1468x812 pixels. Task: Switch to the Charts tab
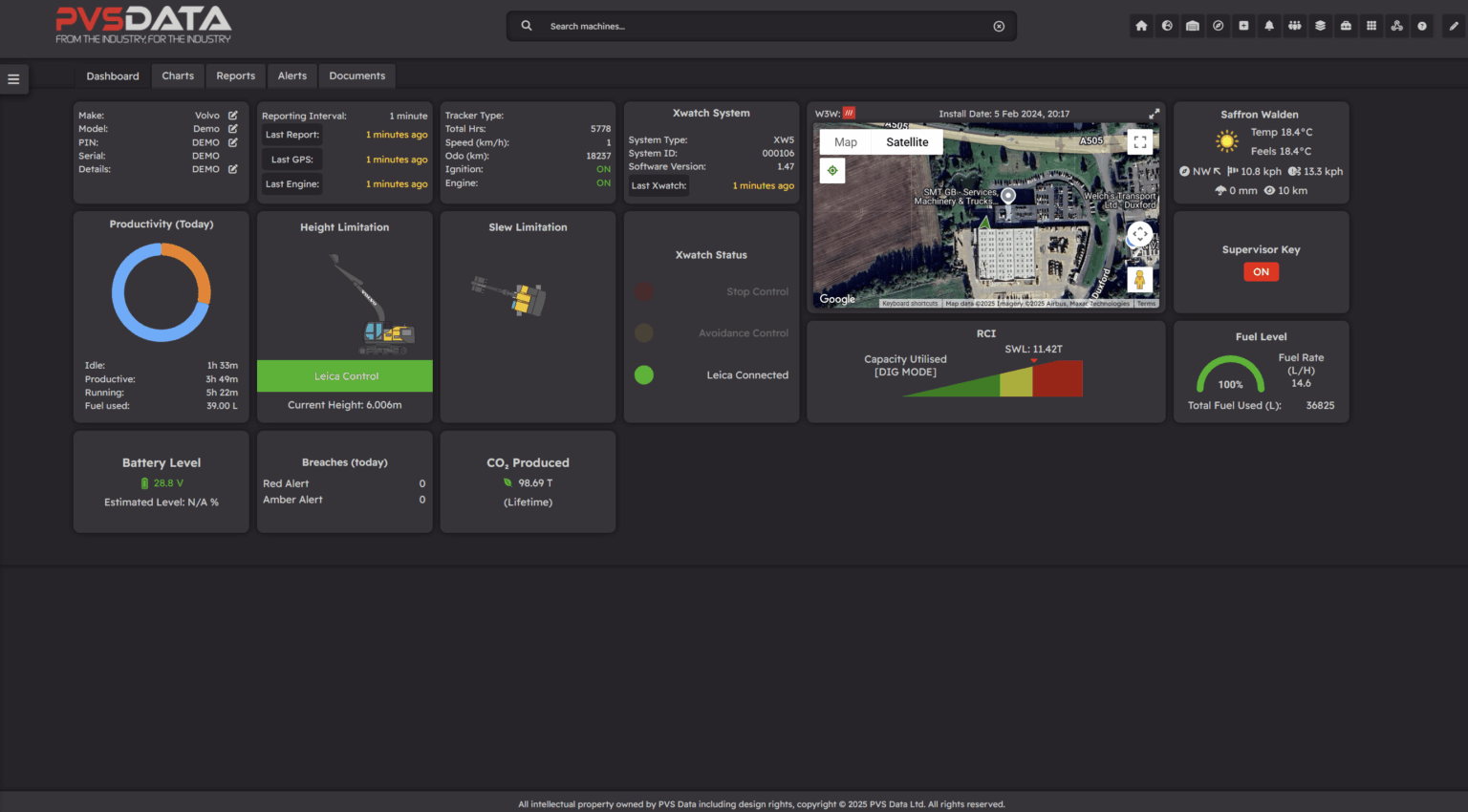(x=178, y=76)
